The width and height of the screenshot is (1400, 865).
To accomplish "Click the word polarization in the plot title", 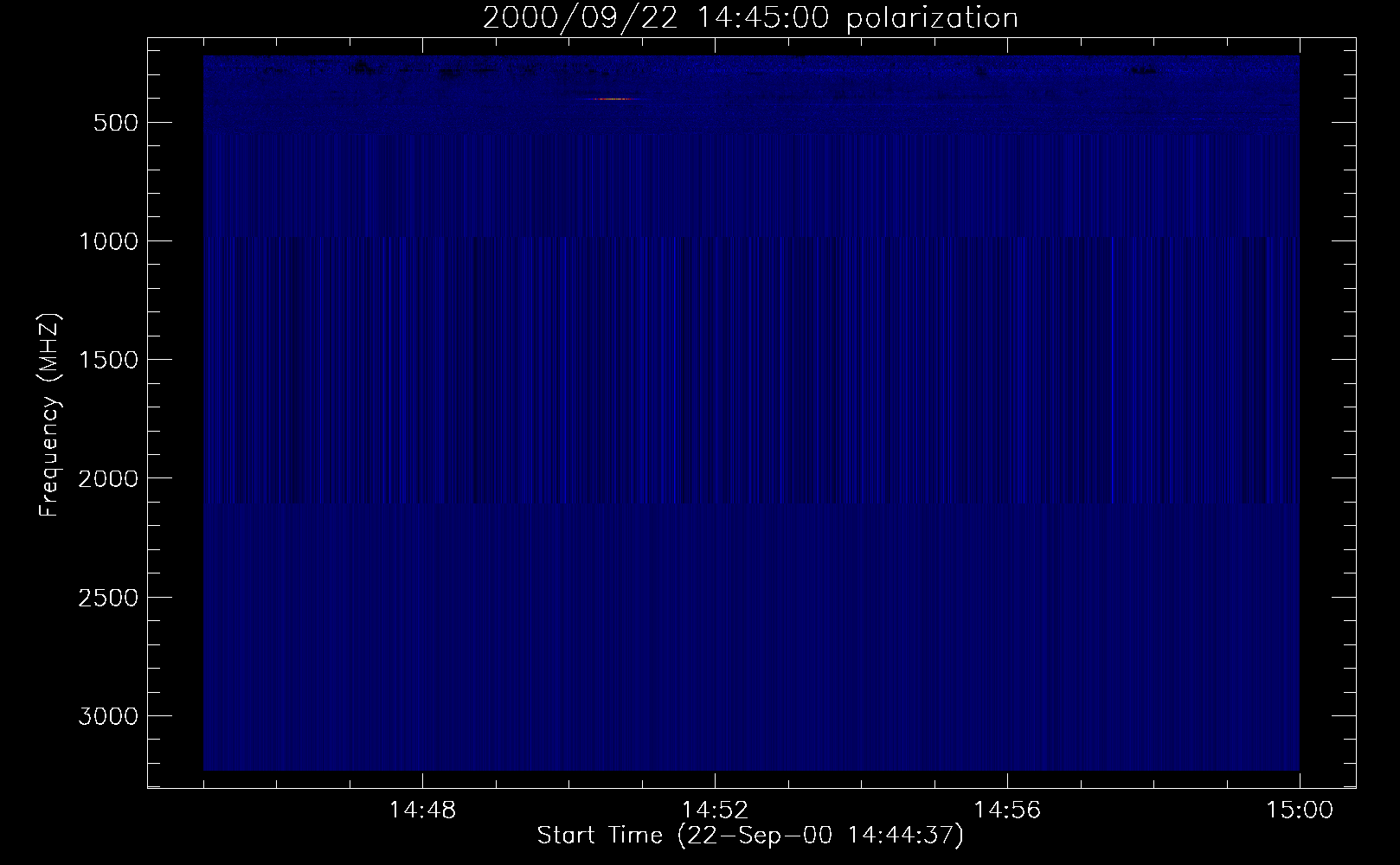I will click(x=931, y=18).
